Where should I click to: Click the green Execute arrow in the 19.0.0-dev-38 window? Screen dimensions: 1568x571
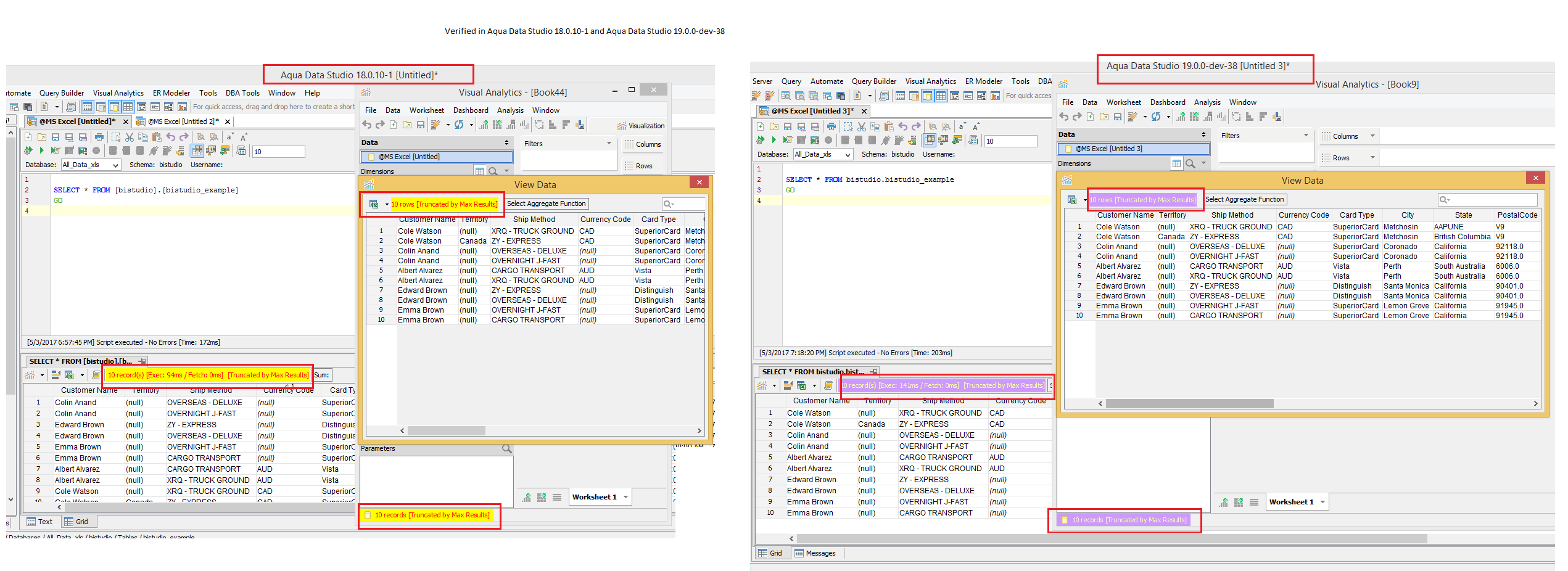[774, 140]
